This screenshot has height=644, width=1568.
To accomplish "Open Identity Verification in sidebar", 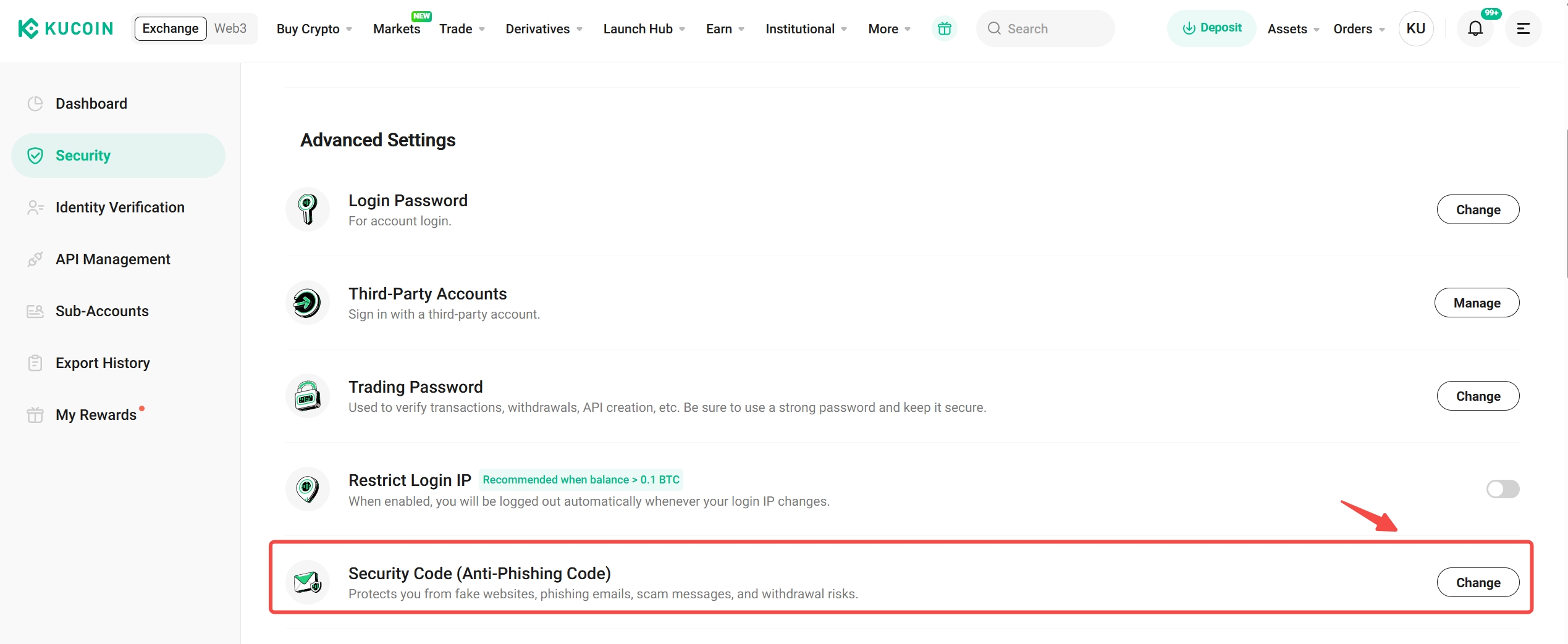I will click(x=120, y=207).
